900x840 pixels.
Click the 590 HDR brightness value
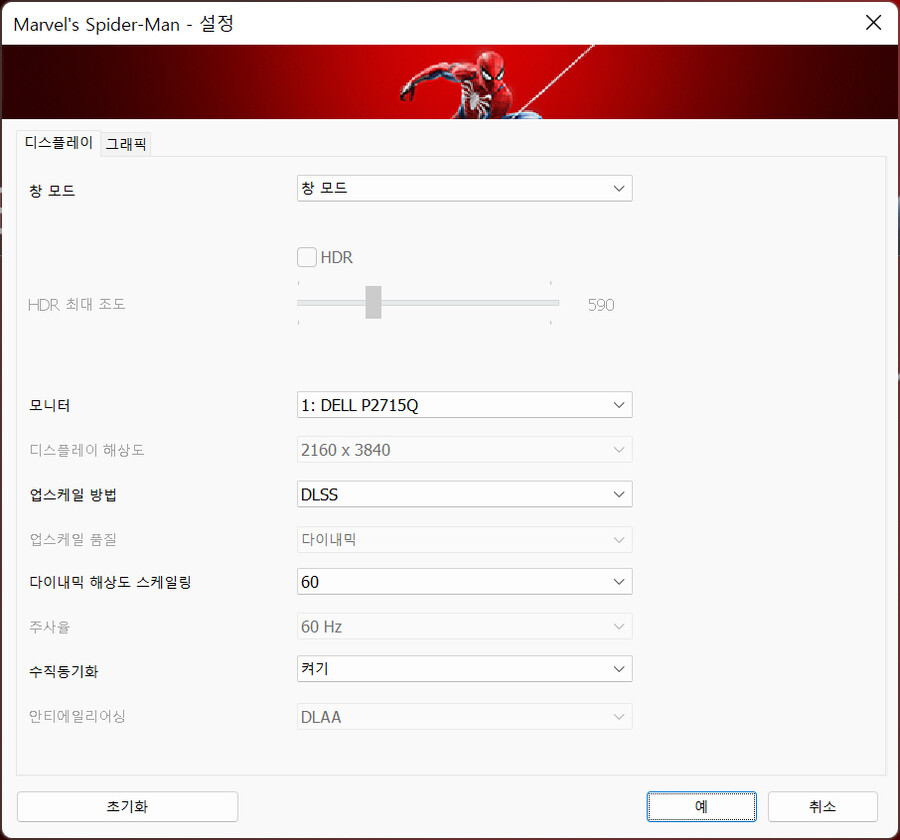click(x=601, y=305)
